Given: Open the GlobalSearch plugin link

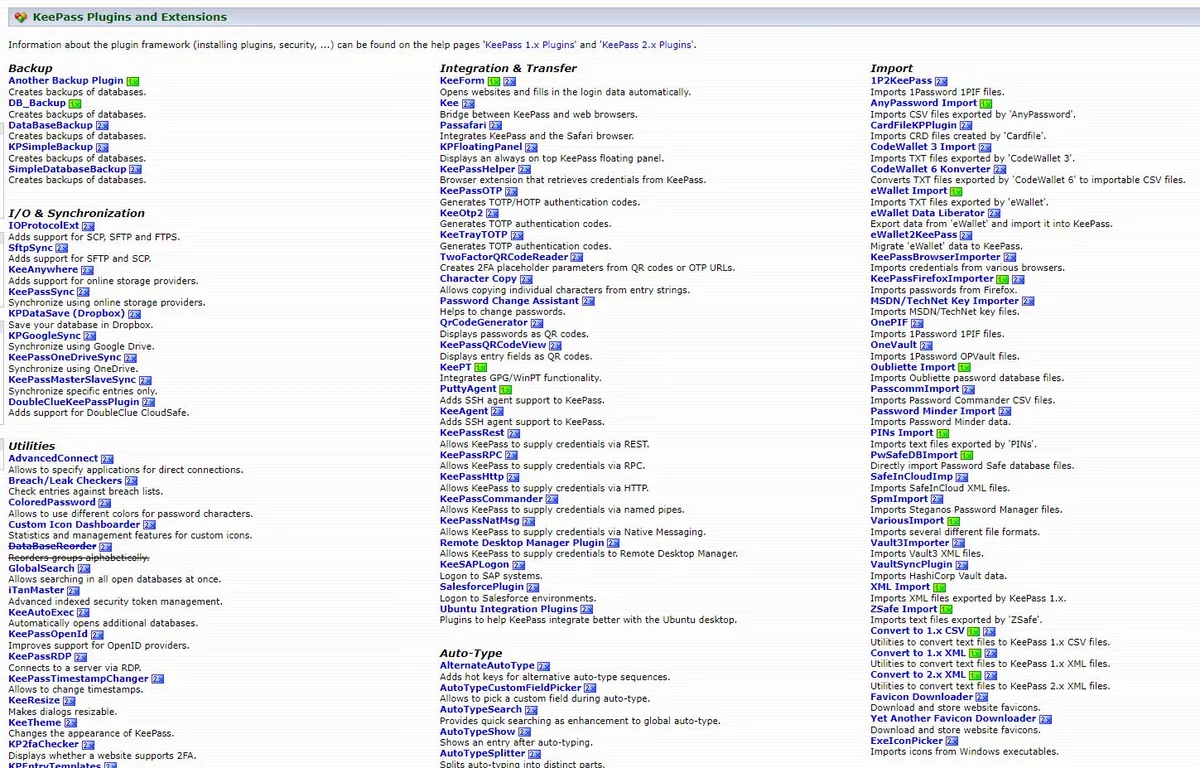Looking at the screenshot, I should point(42,569).
